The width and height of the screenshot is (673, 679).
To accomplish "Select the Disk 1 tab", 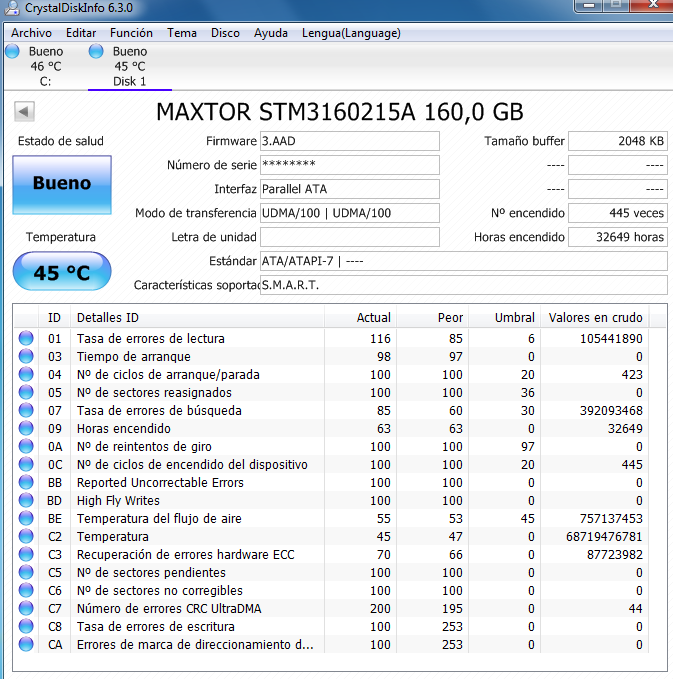I will pos(129,66).
